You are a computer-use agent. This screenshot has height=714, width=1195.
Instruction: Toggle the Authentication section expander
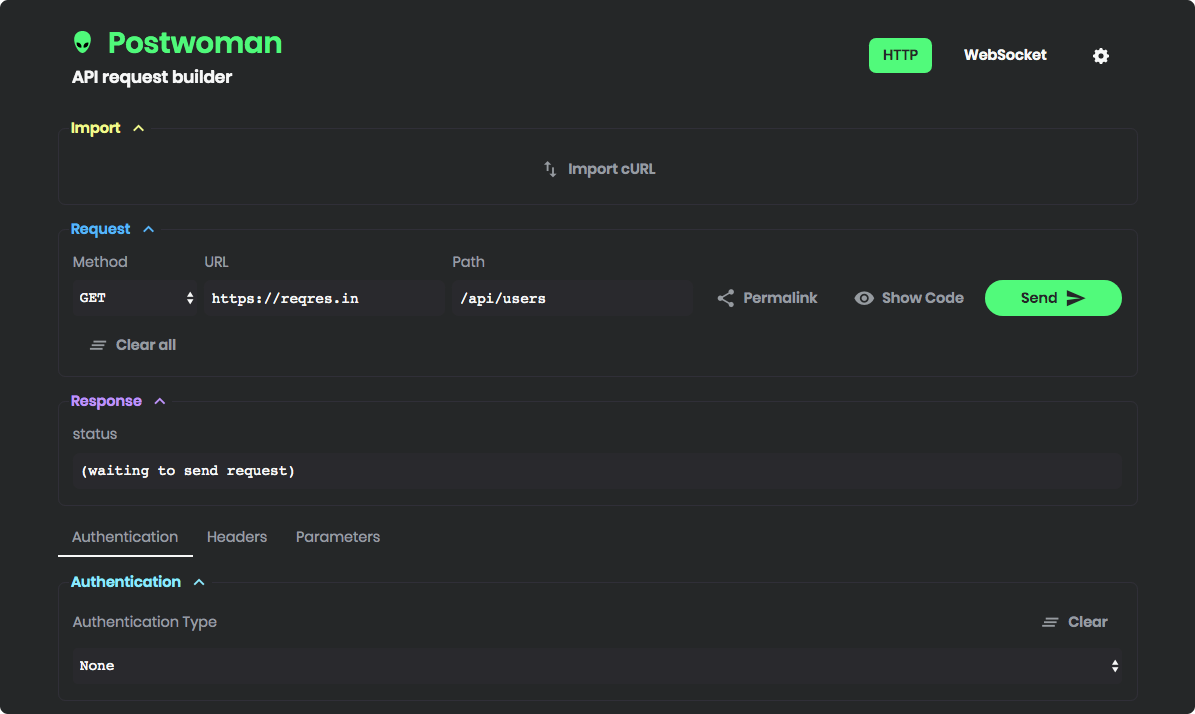click(199, 582)
